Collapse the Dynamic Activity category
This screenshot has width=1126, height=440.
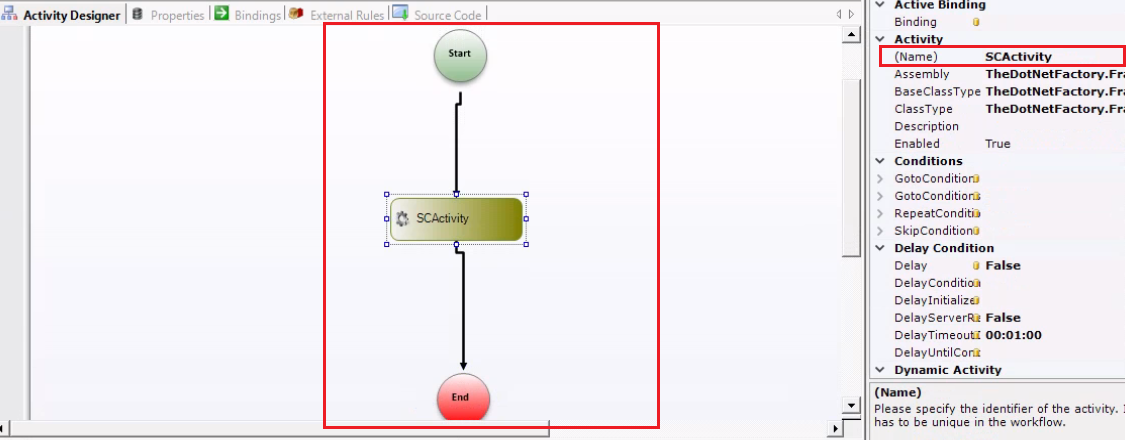pos(880,370)
